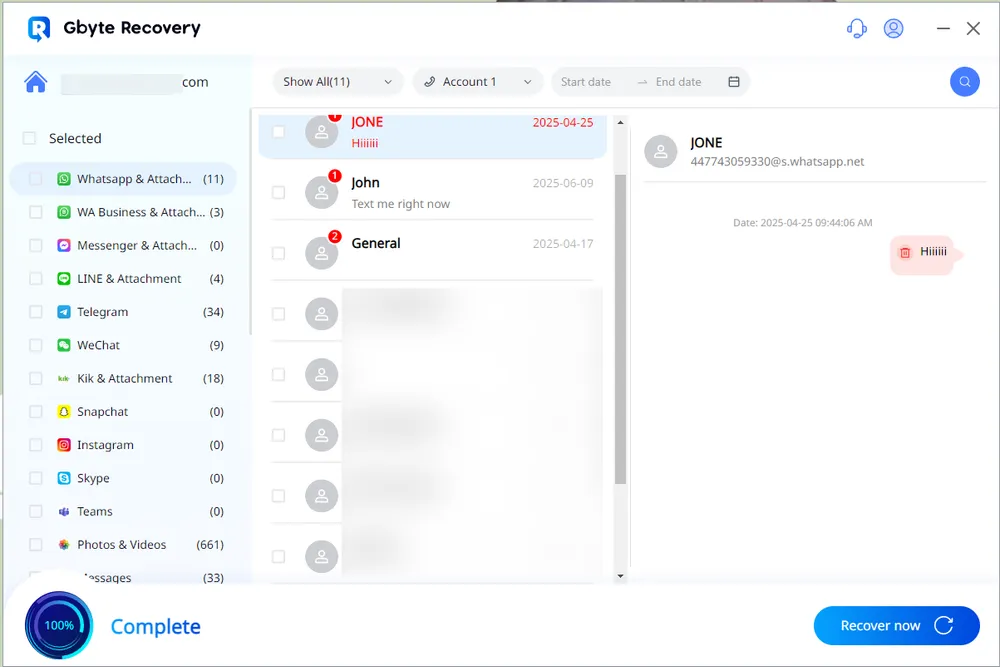Click the trash icon beside Hiiiiii message
The height and width of the screenshot is (667, 1000).
coord(905,253)
